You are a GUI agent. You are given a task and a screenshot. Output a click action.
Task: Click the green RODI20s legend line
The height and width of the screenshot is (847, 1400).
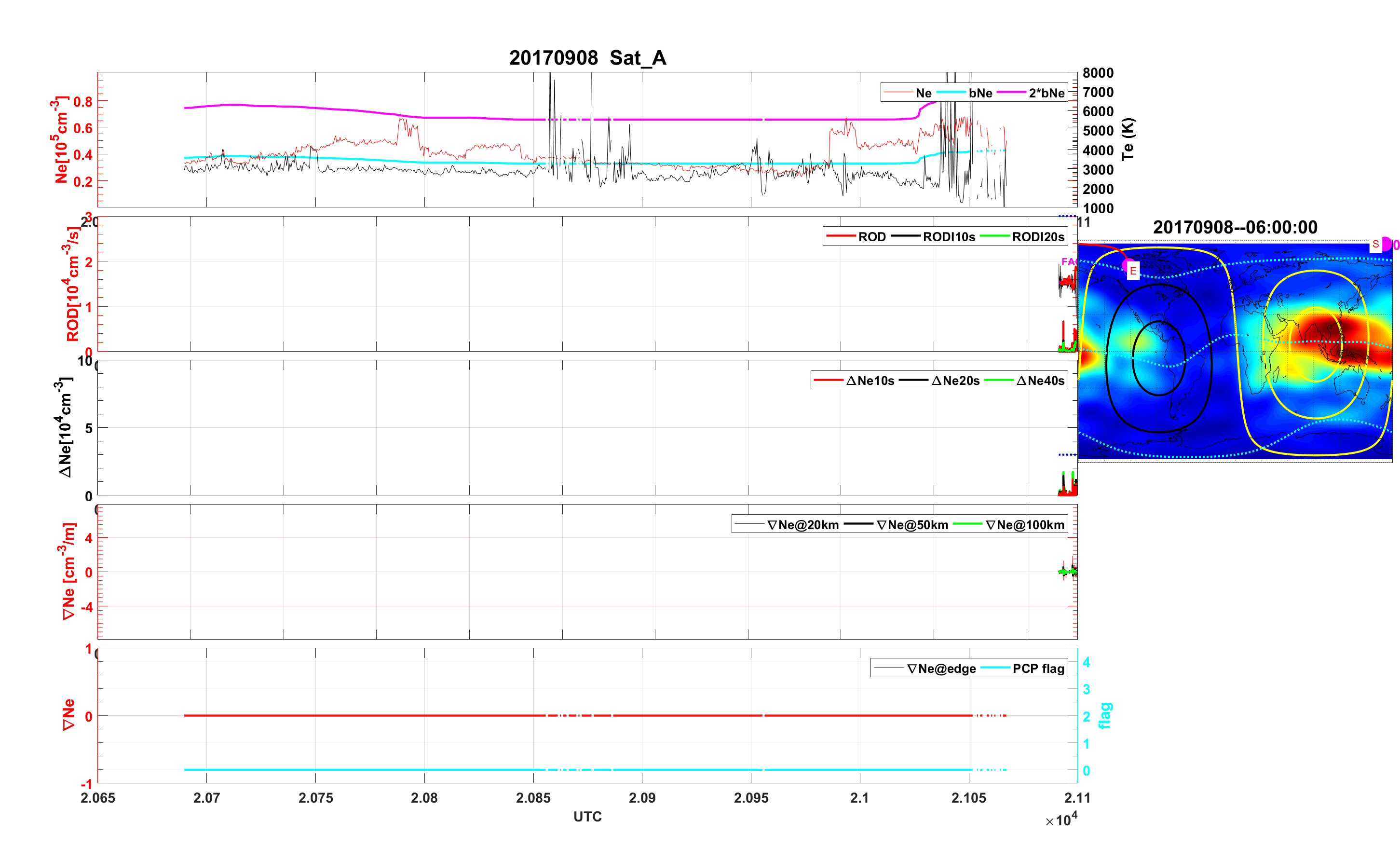[x=994, y=236]
